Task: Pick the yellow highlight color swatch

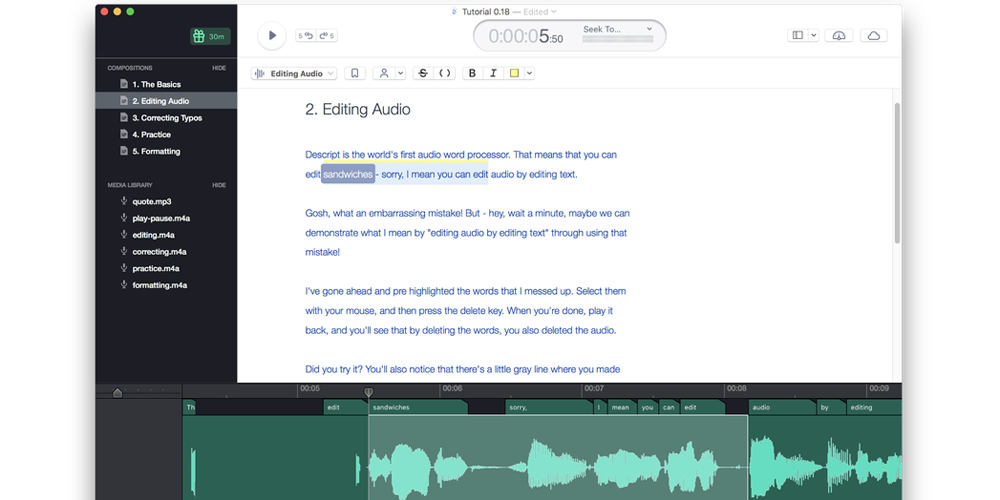Action: pyautogui.click(x=514, y=73)
